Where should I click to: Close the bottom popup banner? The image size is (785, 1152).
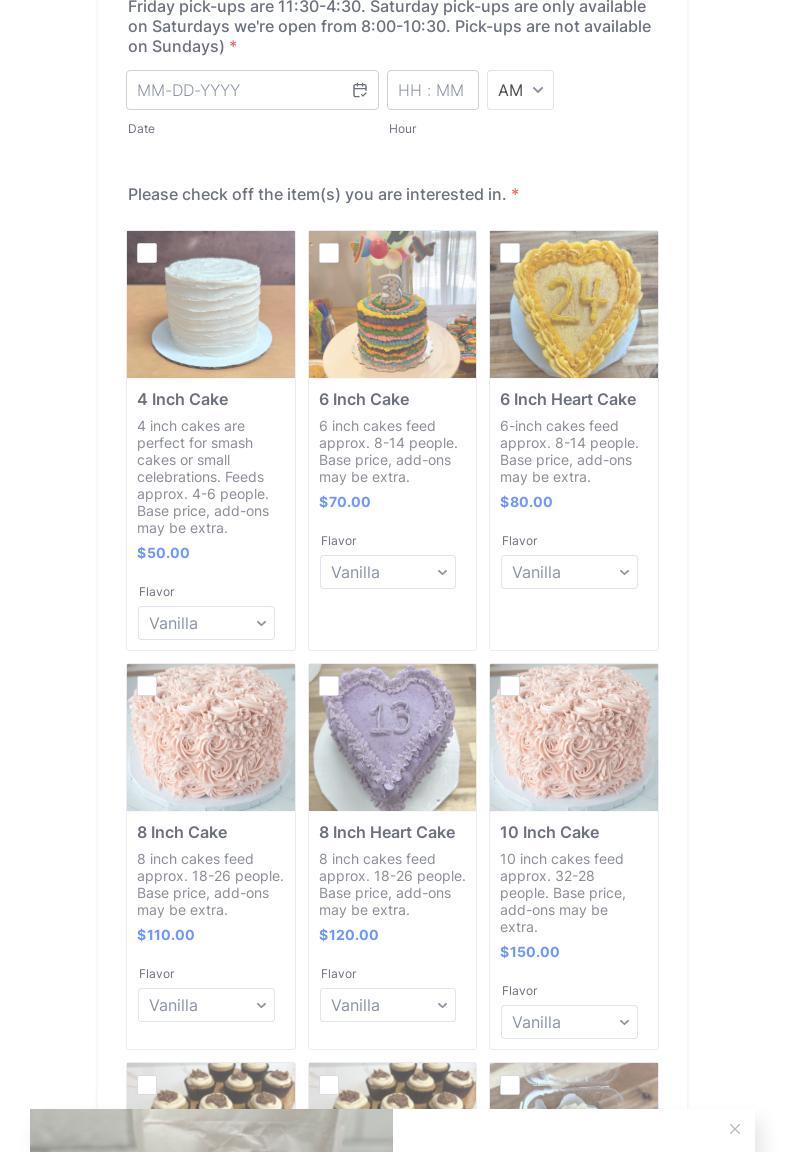point(734,1128)
